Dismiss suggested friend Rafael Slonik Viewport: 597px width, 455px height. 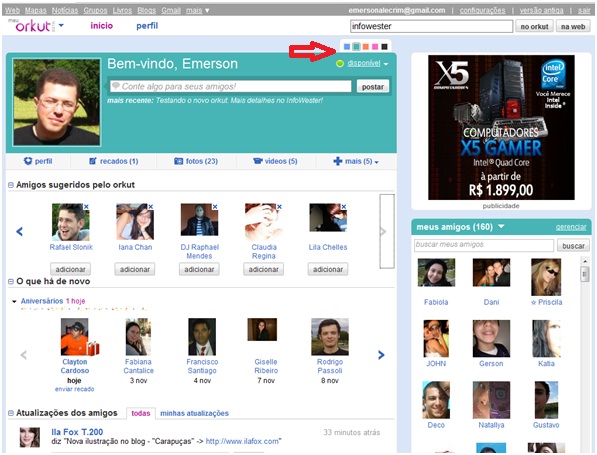(86, 207)
